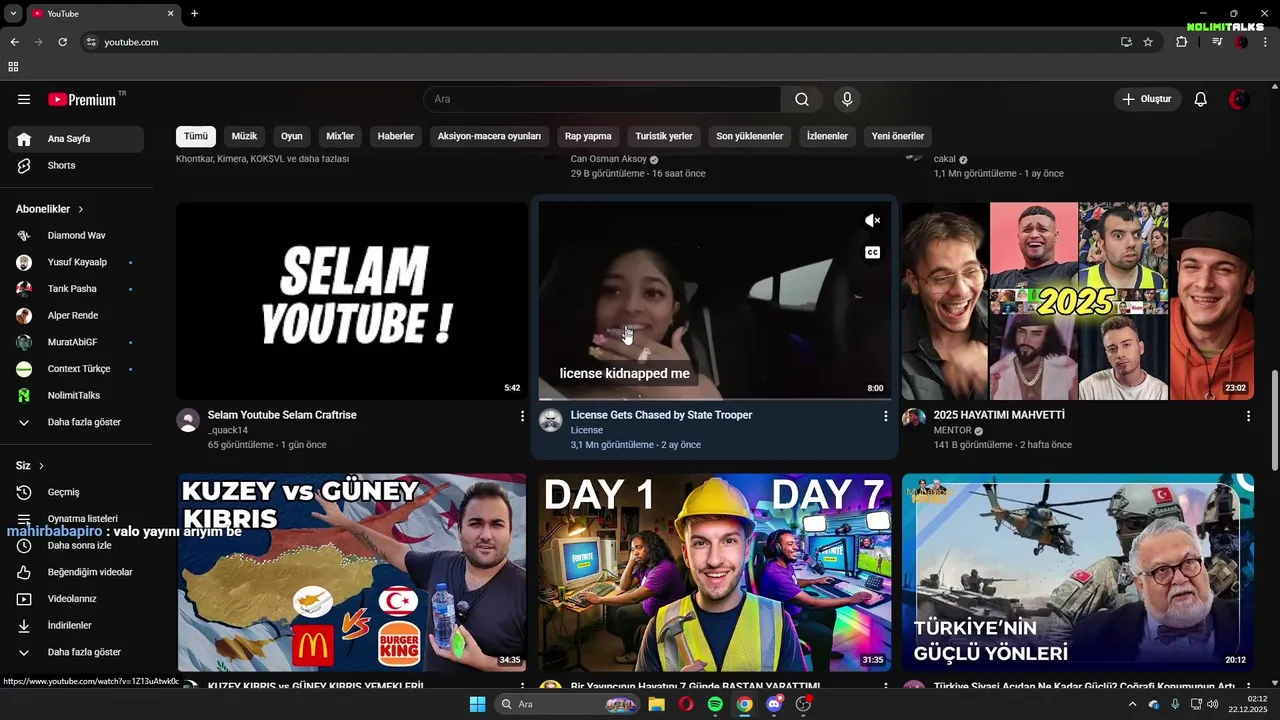Toggle captions on License video preview
The height and width of the screenshot is (720, 1280).
pos(872,253)
